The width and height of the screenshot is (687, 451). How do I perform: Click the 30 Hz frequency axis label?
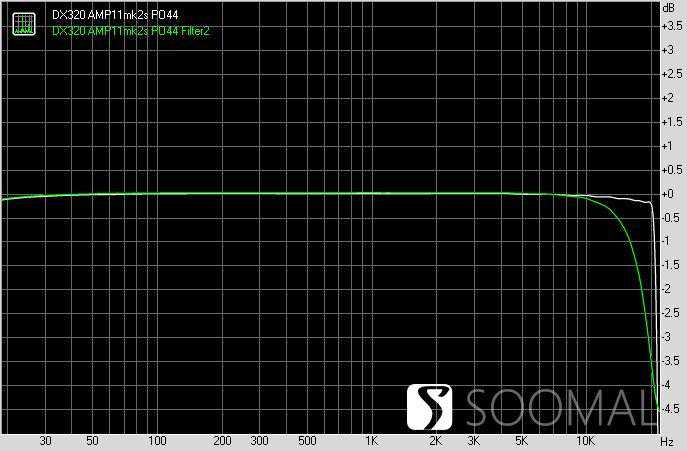[x=45, y=441]
